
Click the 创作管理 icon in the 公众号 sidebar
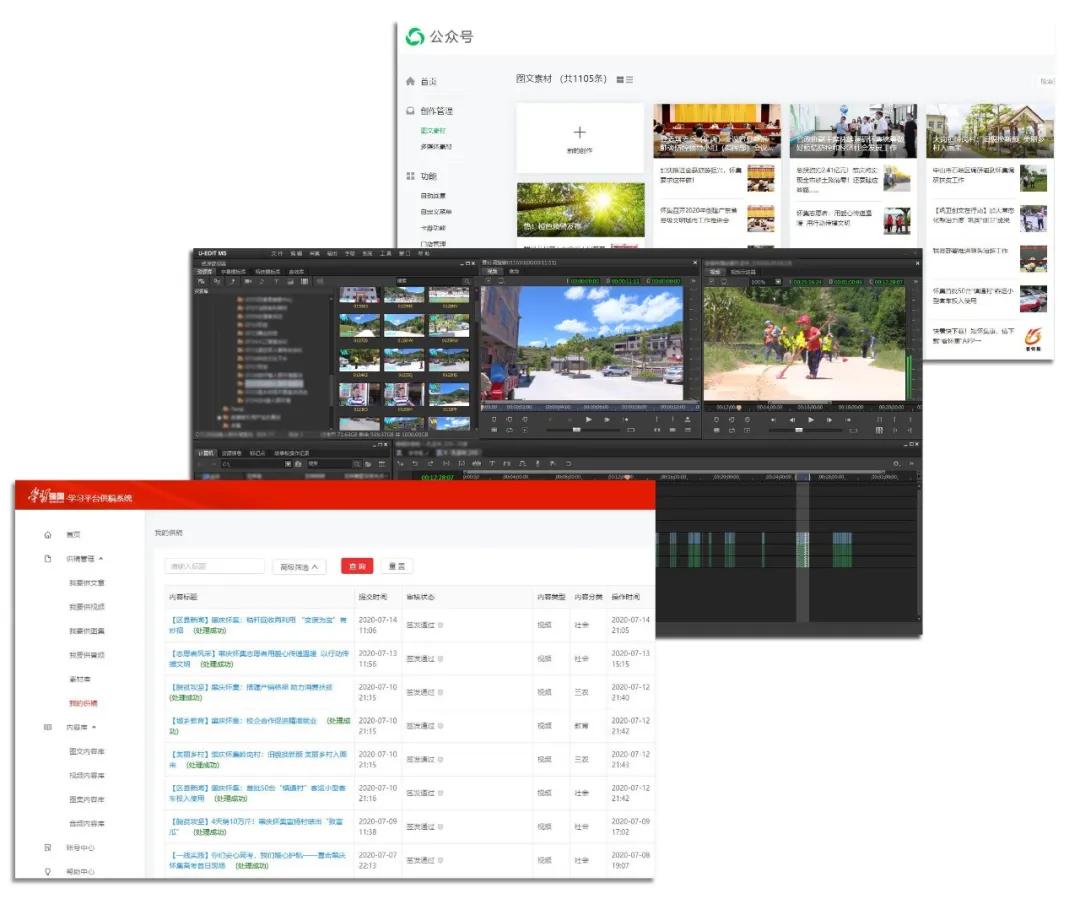coord(410,110)
